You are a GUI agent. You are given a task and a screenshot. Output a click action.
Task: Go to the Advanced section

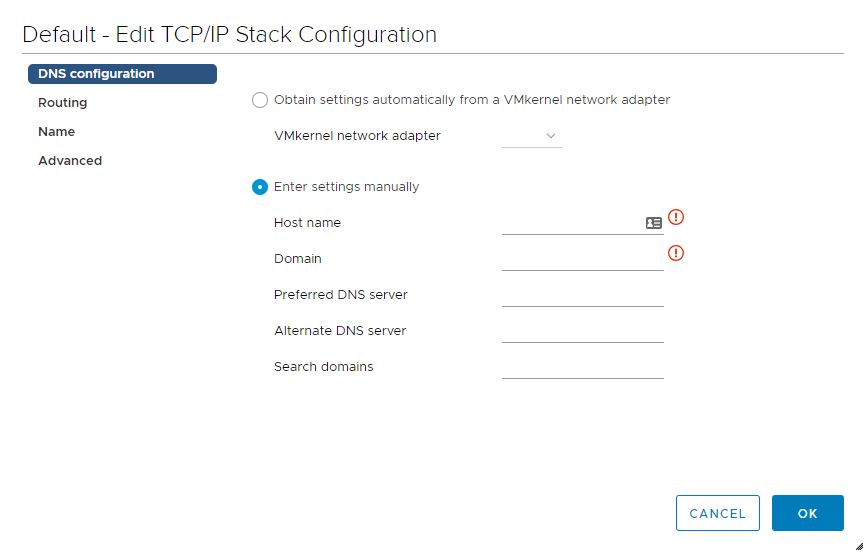tap(70, 161)
